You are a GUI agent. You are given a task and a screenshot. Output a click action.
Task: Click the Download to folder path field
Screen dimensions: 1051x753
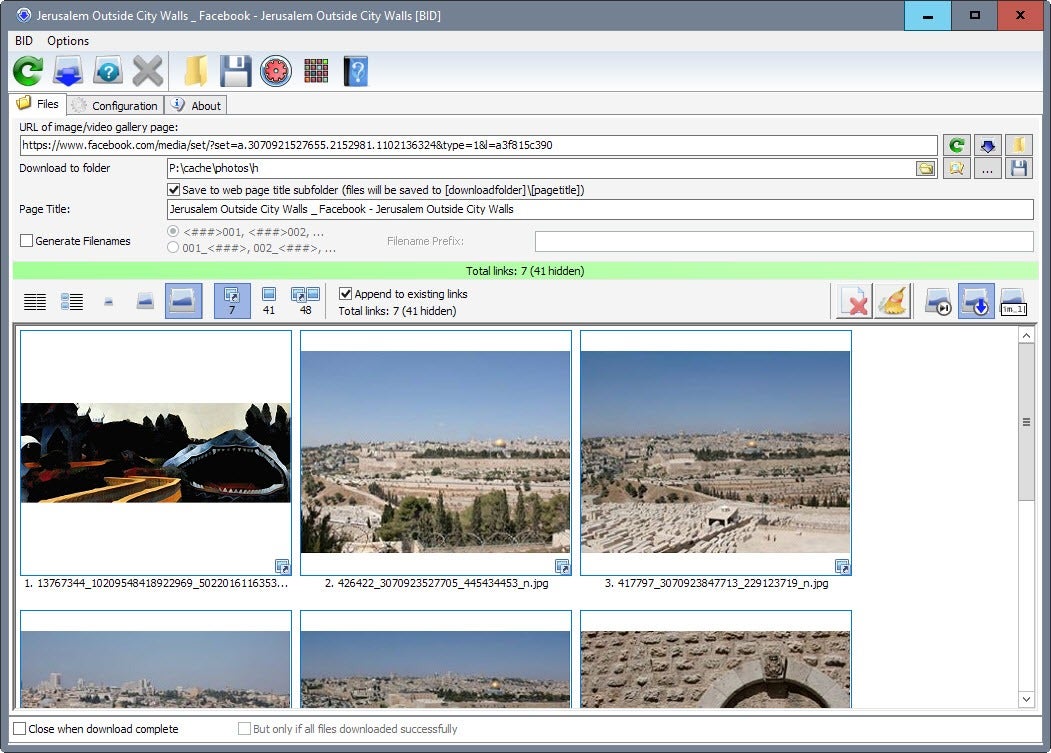tap(540, 168)
